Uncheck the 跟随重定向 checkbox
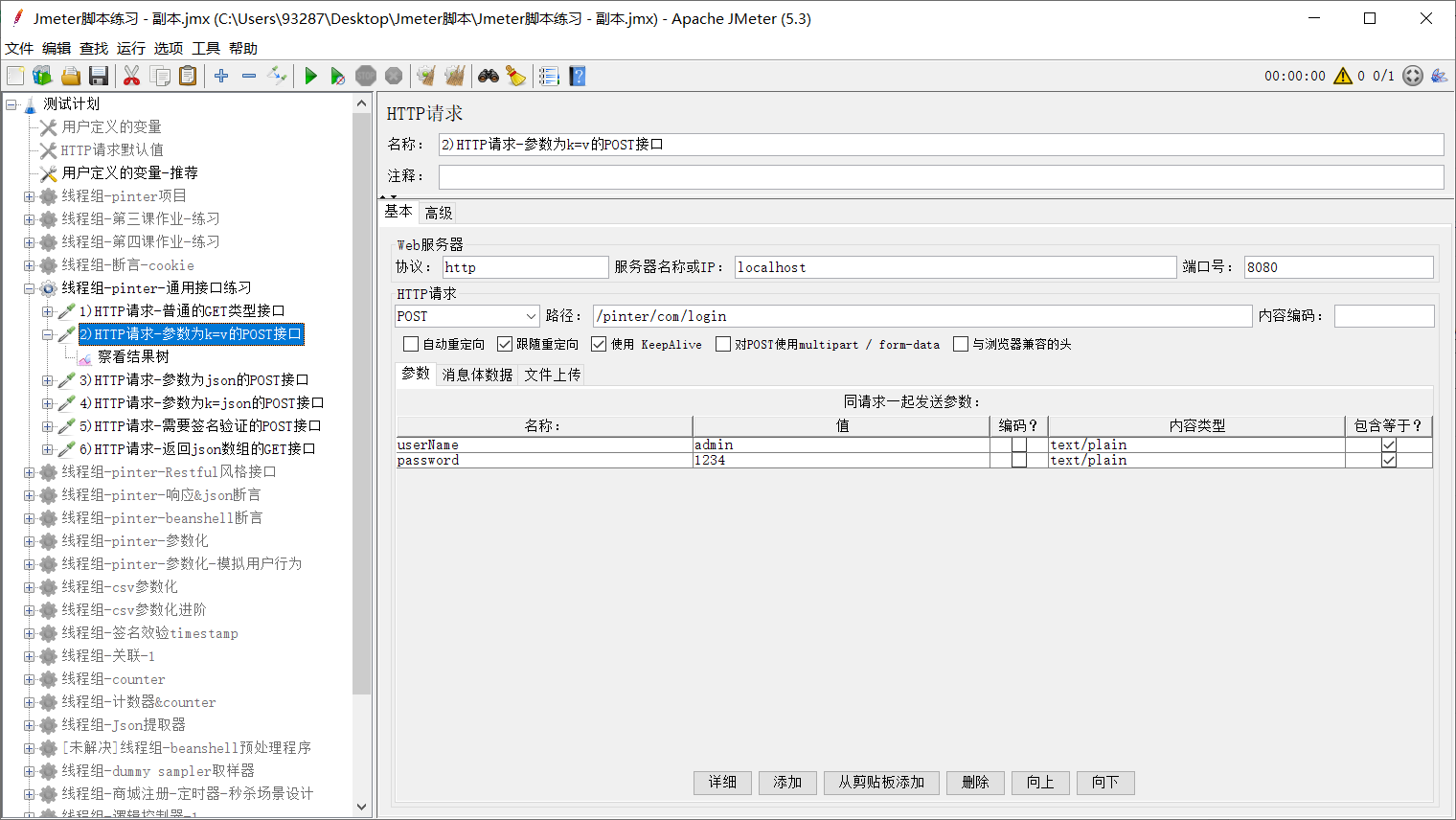 pos(505,344)
